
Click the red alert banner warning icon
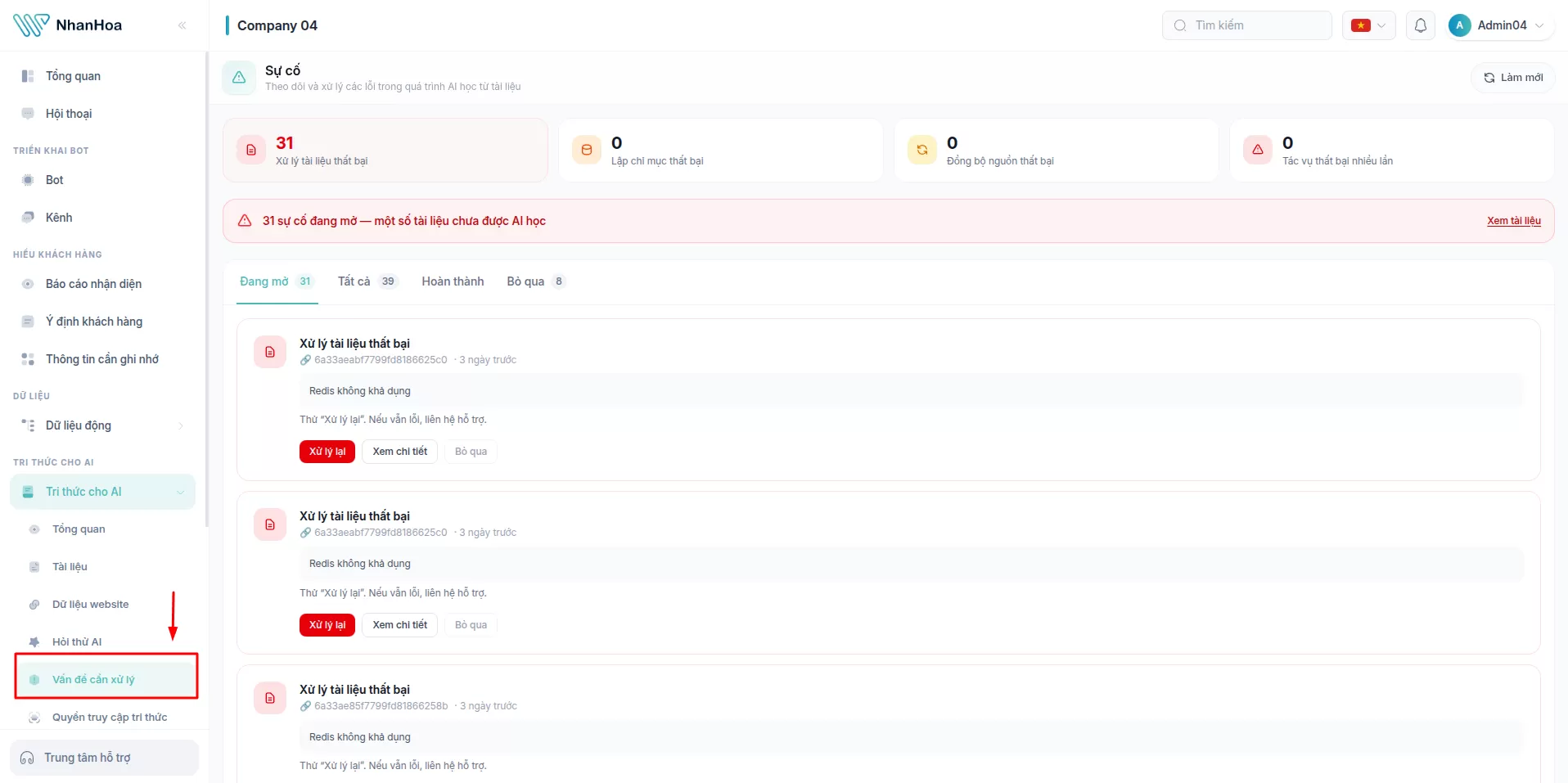[245, 221]
